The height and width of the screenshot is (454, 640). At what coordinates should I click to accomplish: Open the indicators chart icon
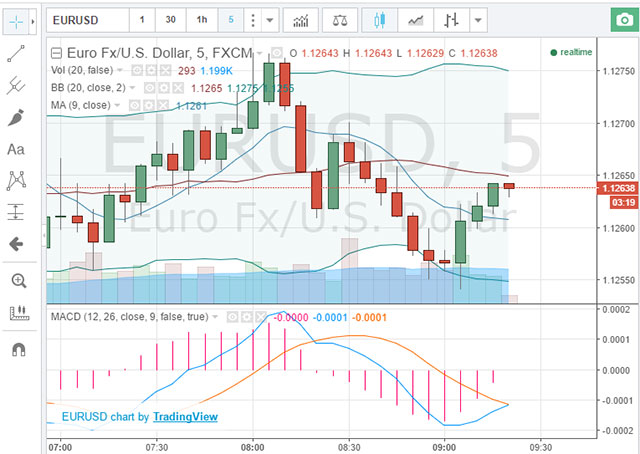(301, 20)
